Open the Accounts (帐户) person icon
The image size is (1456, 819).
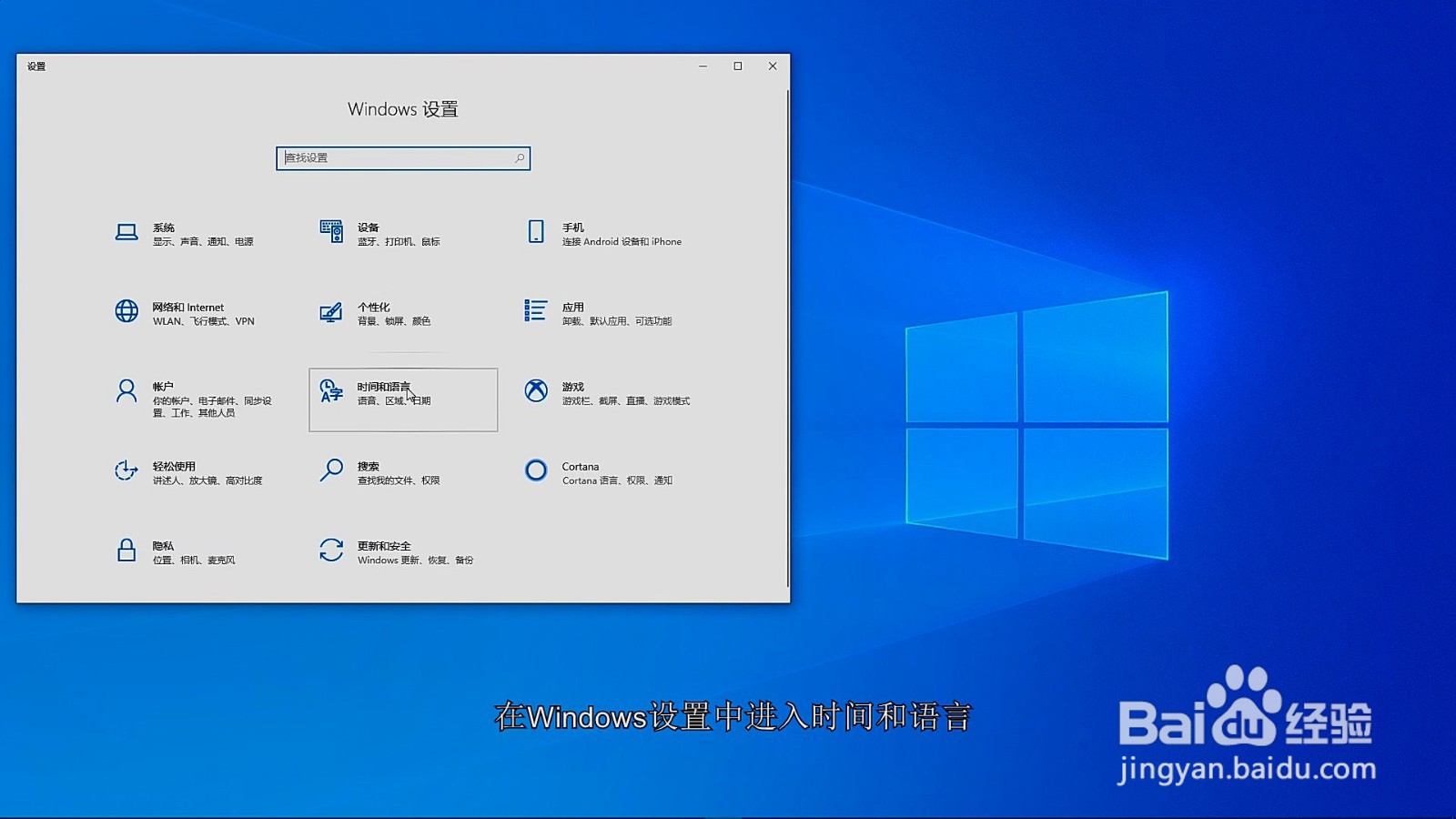click(126, 391)
